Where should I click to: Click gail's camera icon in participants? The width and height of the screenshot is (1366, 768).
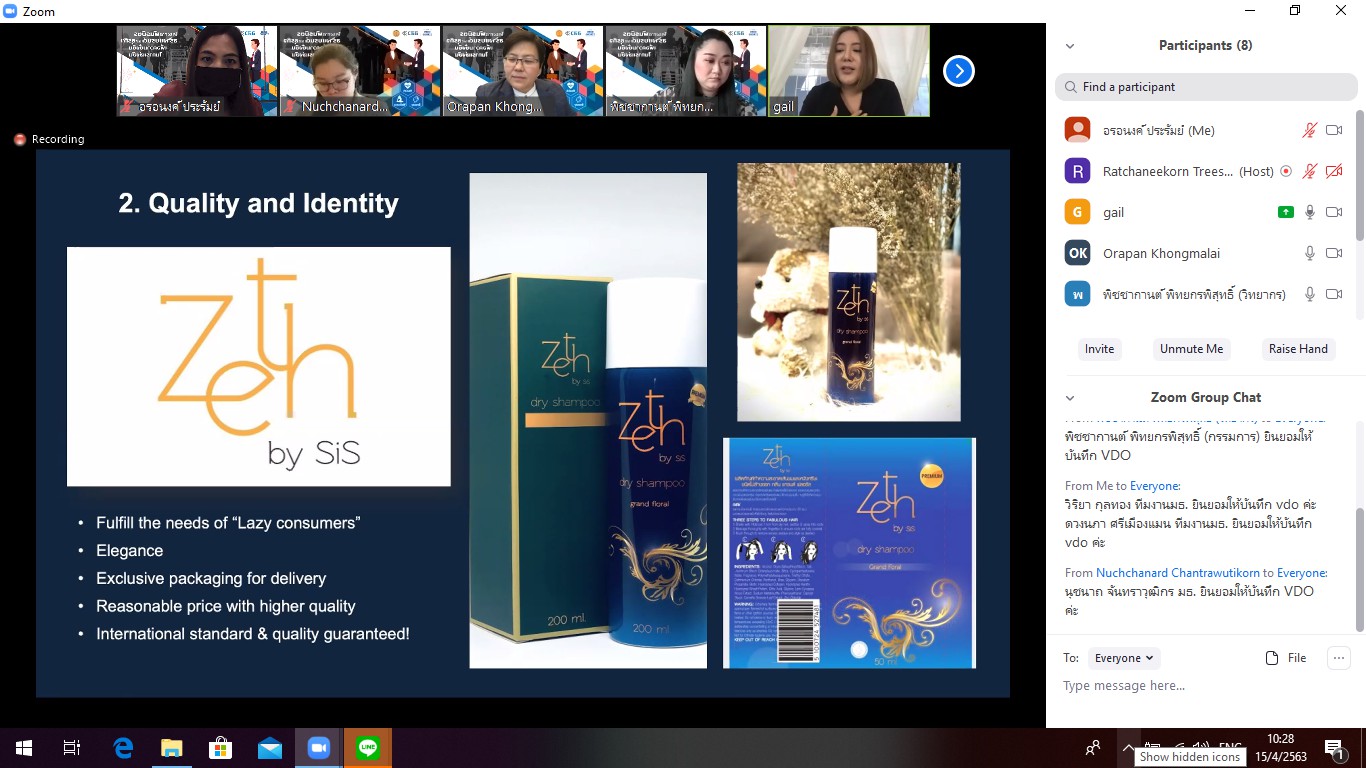pos(1334,212)
